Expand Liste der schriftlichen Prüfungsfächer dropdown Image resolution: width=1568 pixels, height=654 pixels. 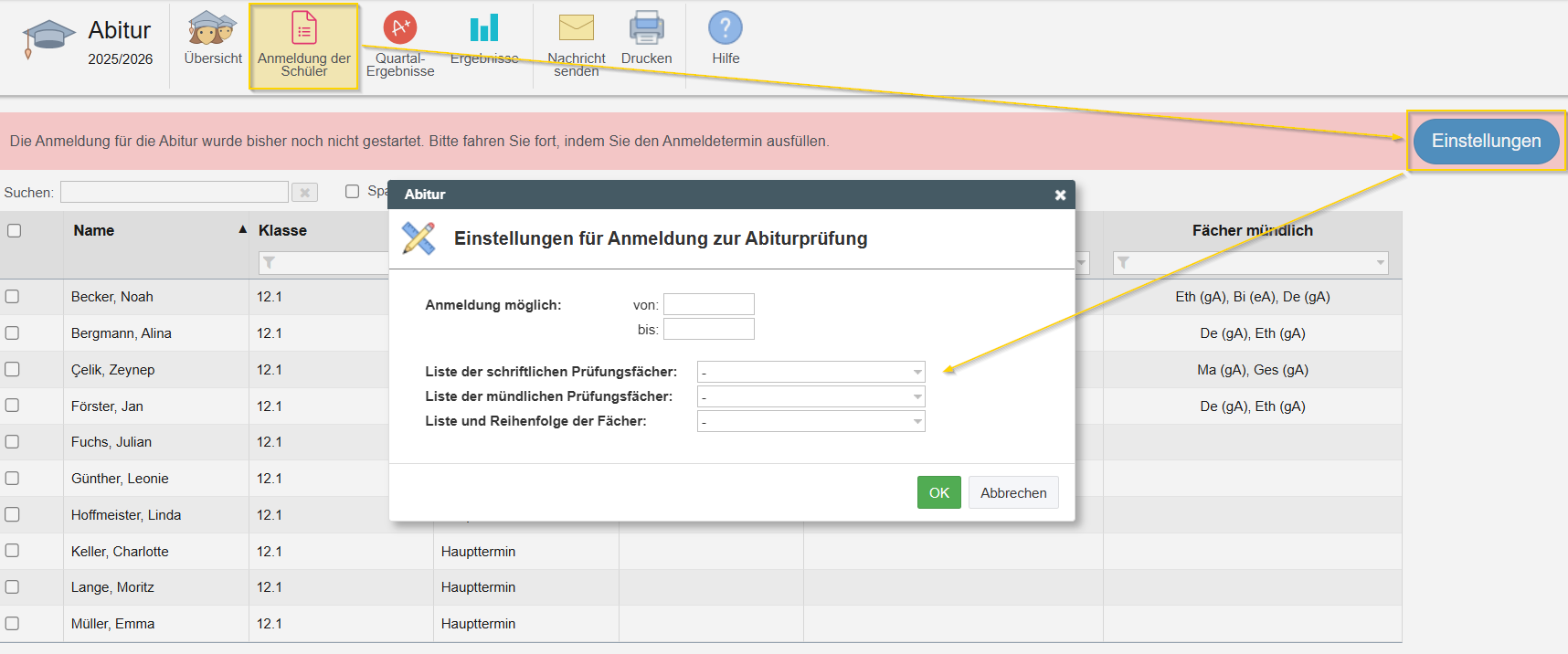(x=810, y=372)
